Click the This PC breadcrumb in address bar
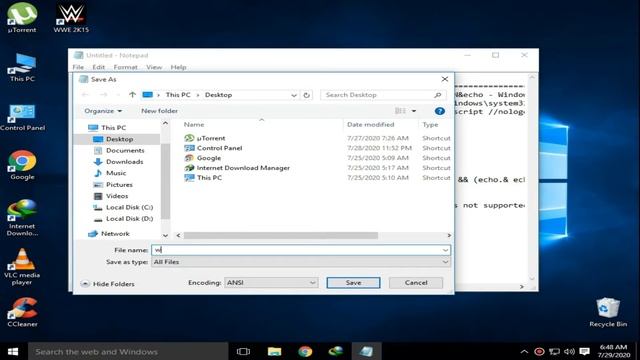 [178, 95]
